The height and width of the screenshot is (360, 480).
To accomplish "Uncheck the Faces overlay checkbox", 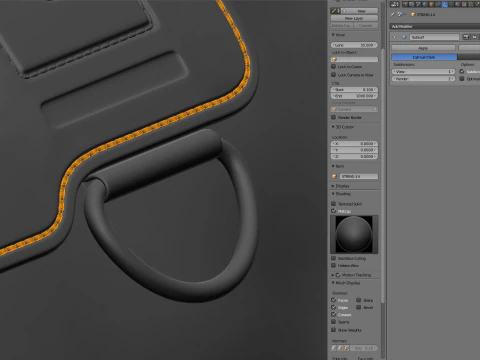I will click(x=334, y=300).
